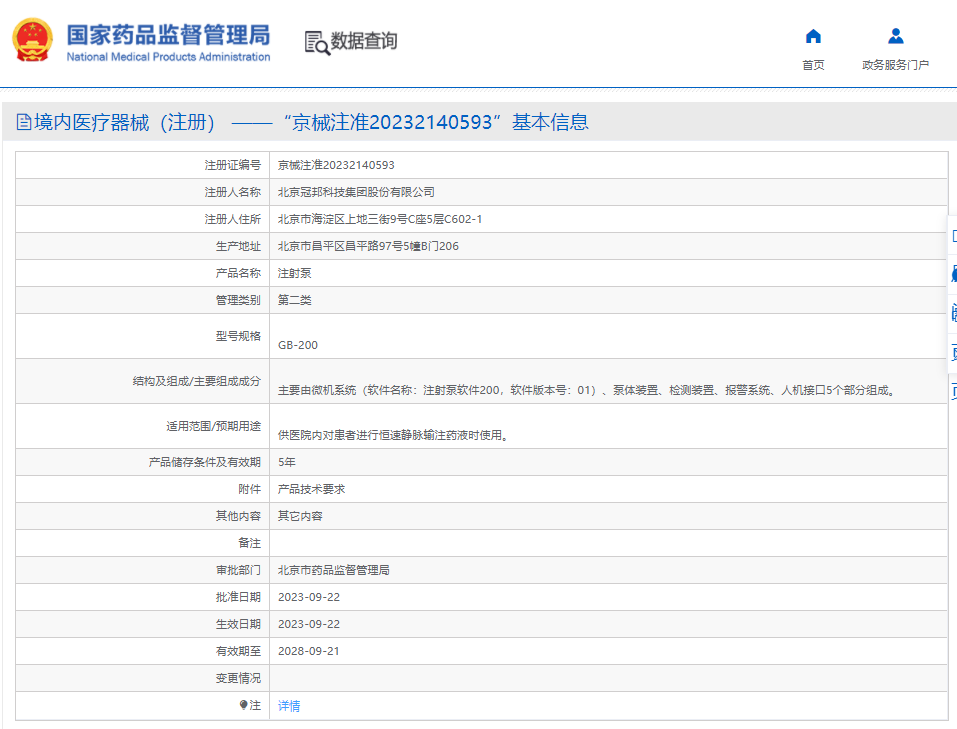Select approval department 北京市药品监督管理局
Image resolution: width=957 pixels, height=729 pixels.
333,570
